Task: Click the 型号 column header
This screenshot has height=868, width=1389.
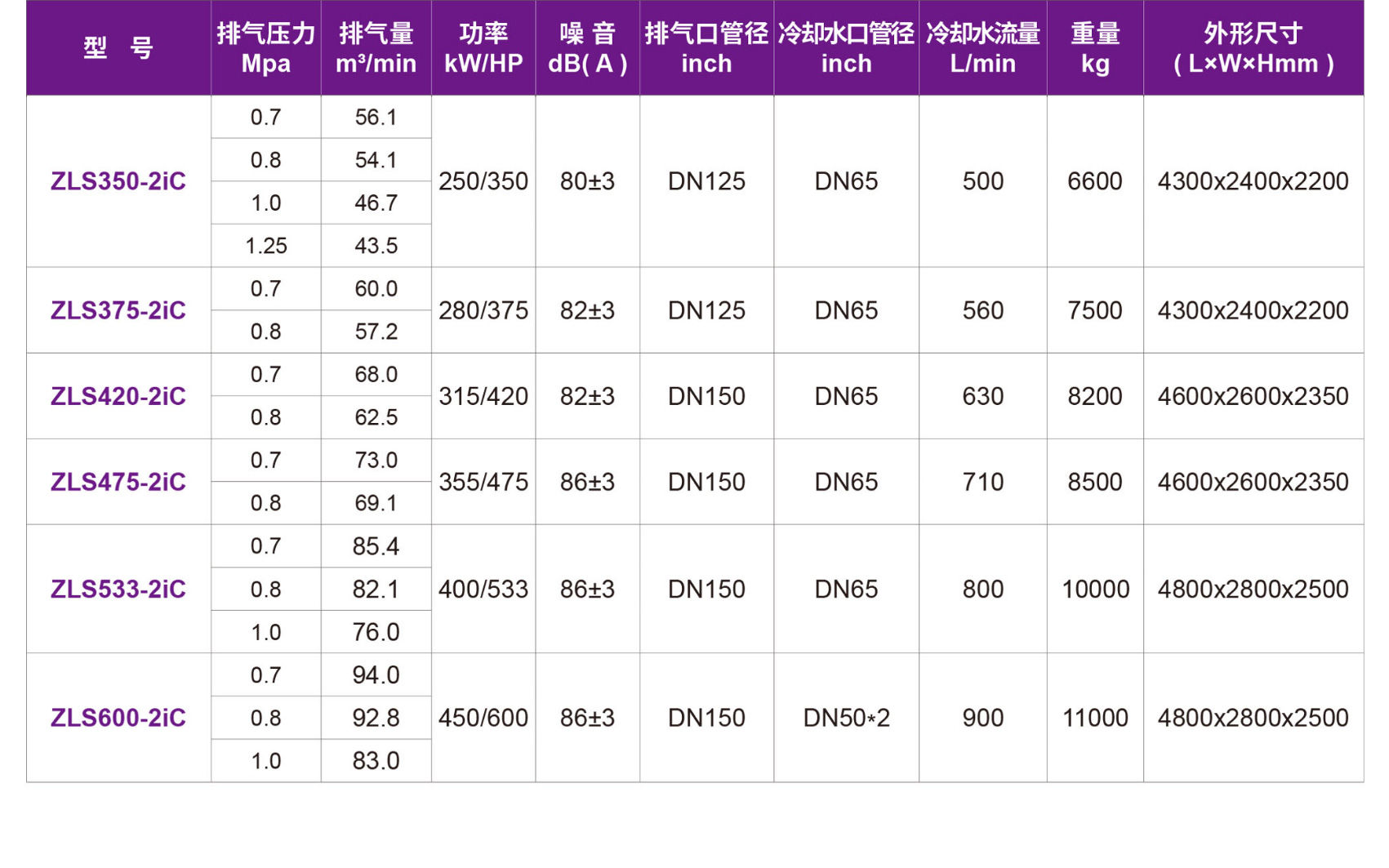Action: point(118,48)
